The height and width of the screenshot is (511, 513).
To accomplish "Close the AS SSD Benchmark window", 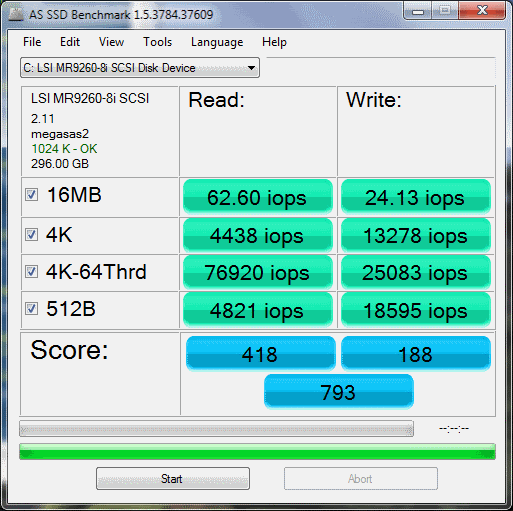I will (482, 10).
